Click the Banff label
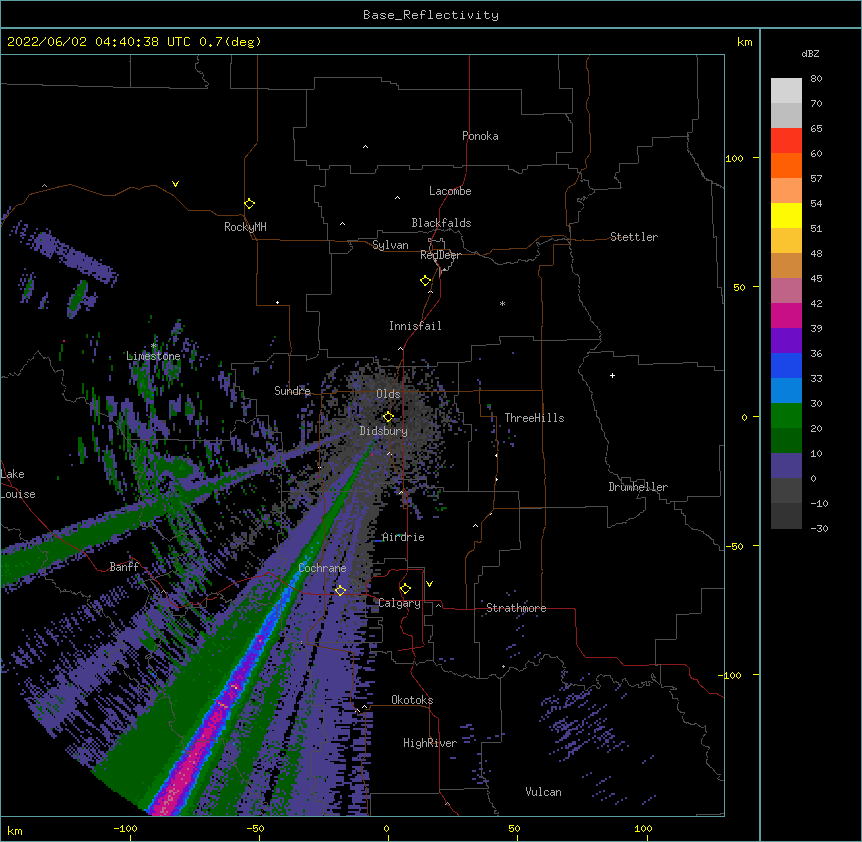Image resolution: width=862 pixels, height=842 pixels. pos(124,567)
